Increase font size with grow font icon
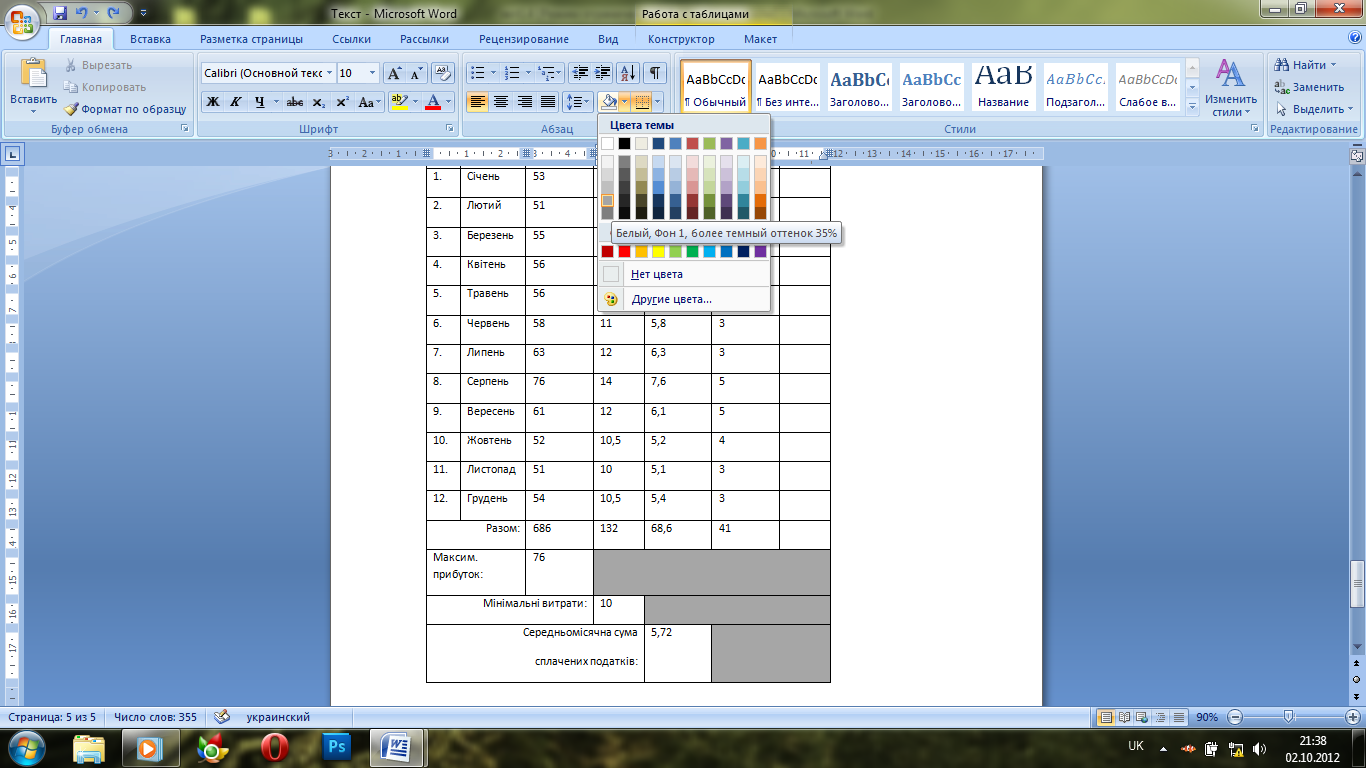 click(x=394, y=73)
